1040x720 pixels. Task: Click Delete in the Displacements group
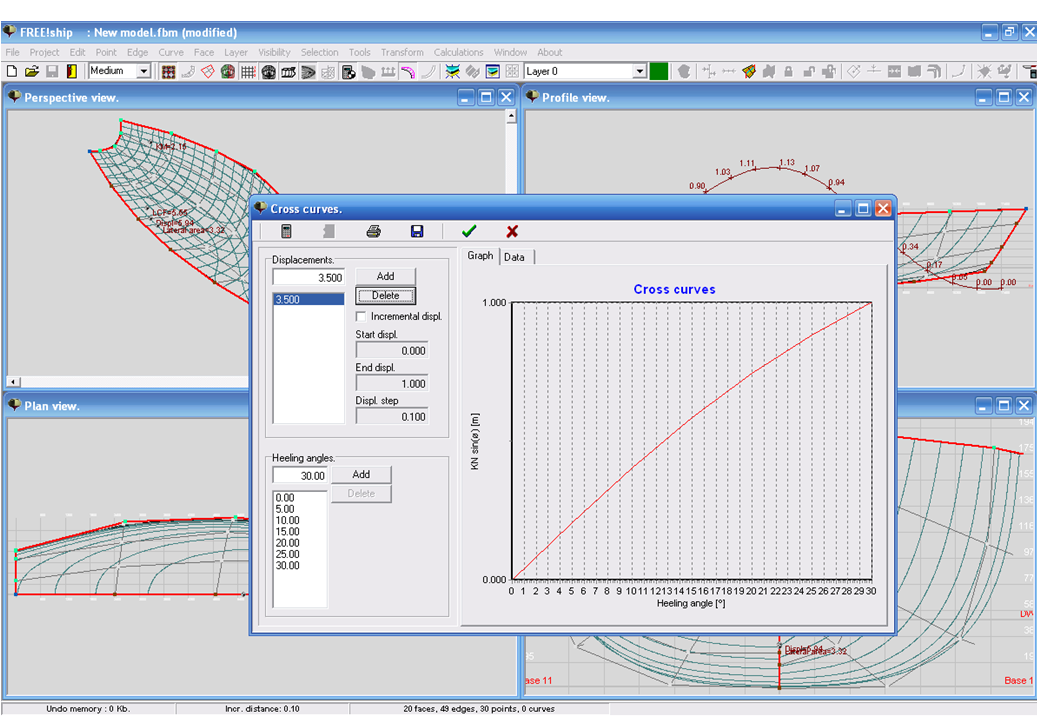[x=385, y=296]
